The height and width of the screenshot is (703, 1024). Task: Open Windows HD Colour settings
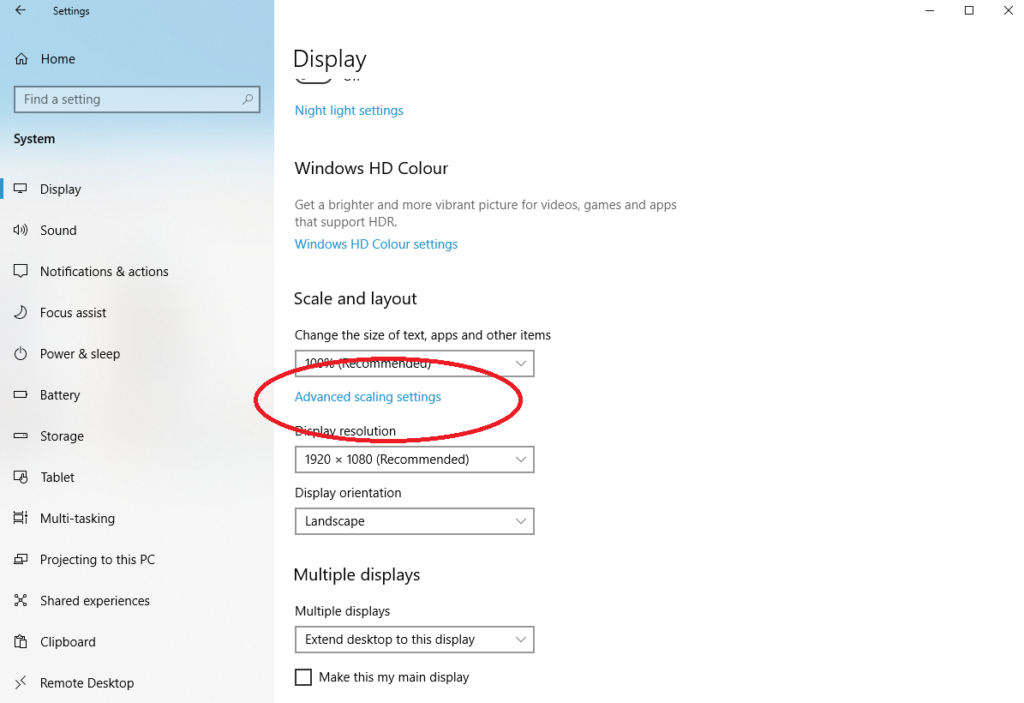(376, 244)
